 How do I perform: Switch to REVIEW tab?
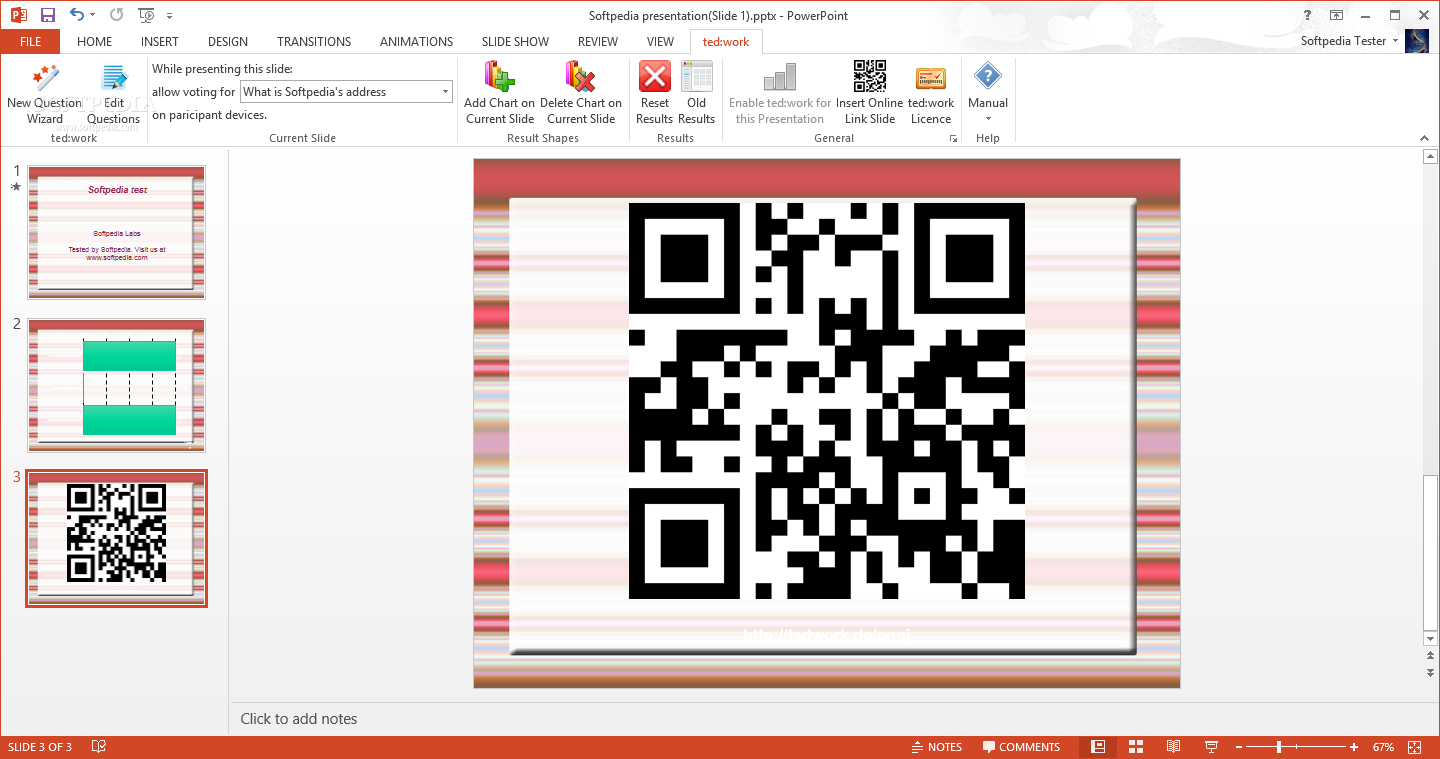pyautogui.click(x=598, y=41)
